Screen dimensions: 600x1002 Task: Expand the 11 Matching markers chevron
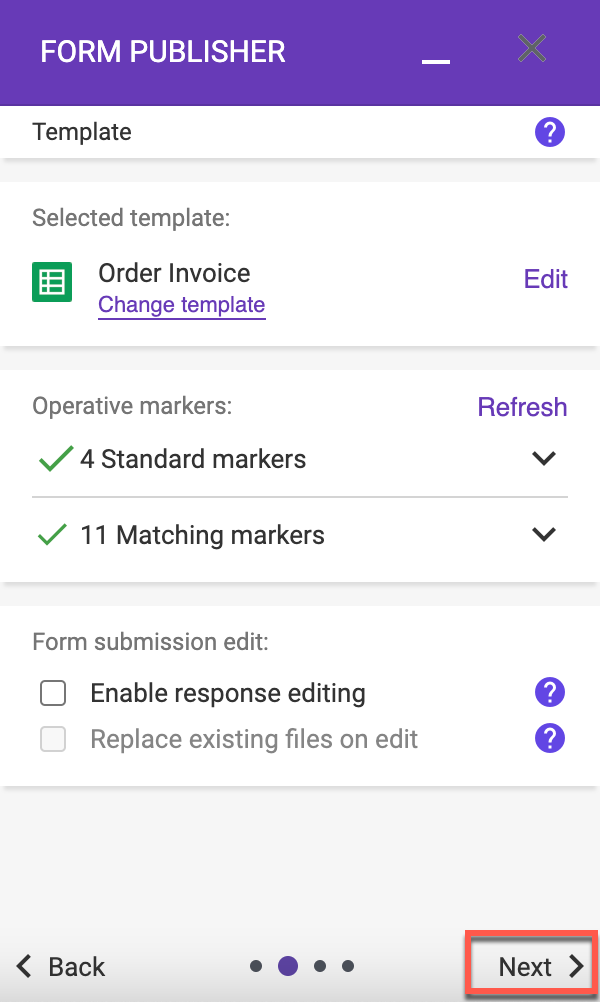tap(544, 534)
